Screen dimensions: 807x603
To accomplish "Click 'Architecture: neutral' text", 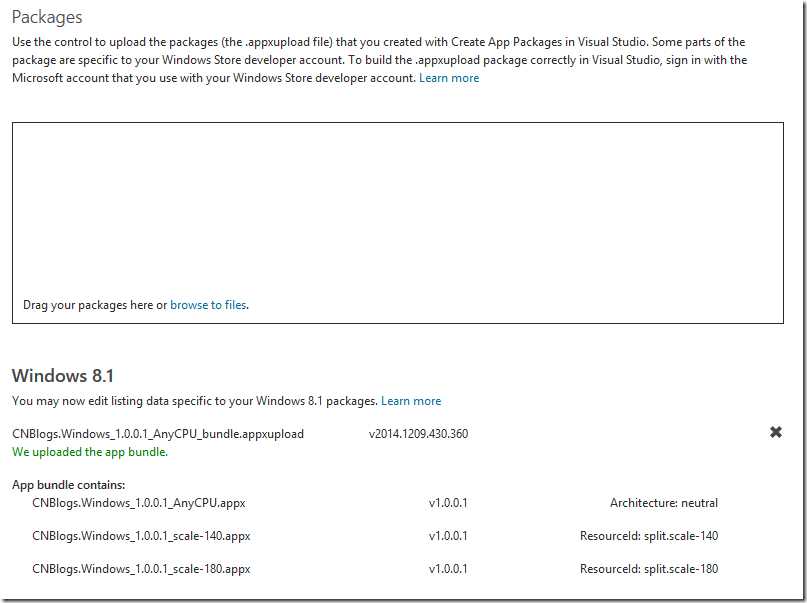I will coord(664,503).
